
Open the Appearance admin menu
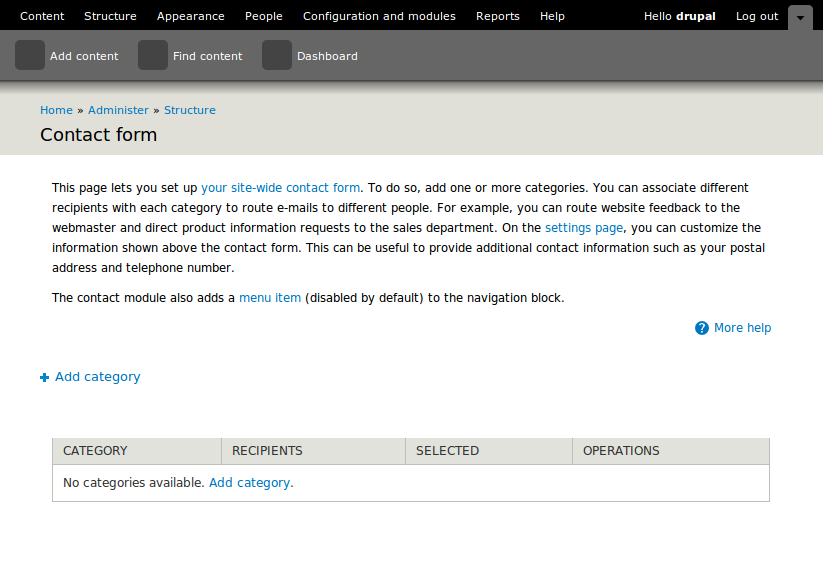tap(191, 16)
